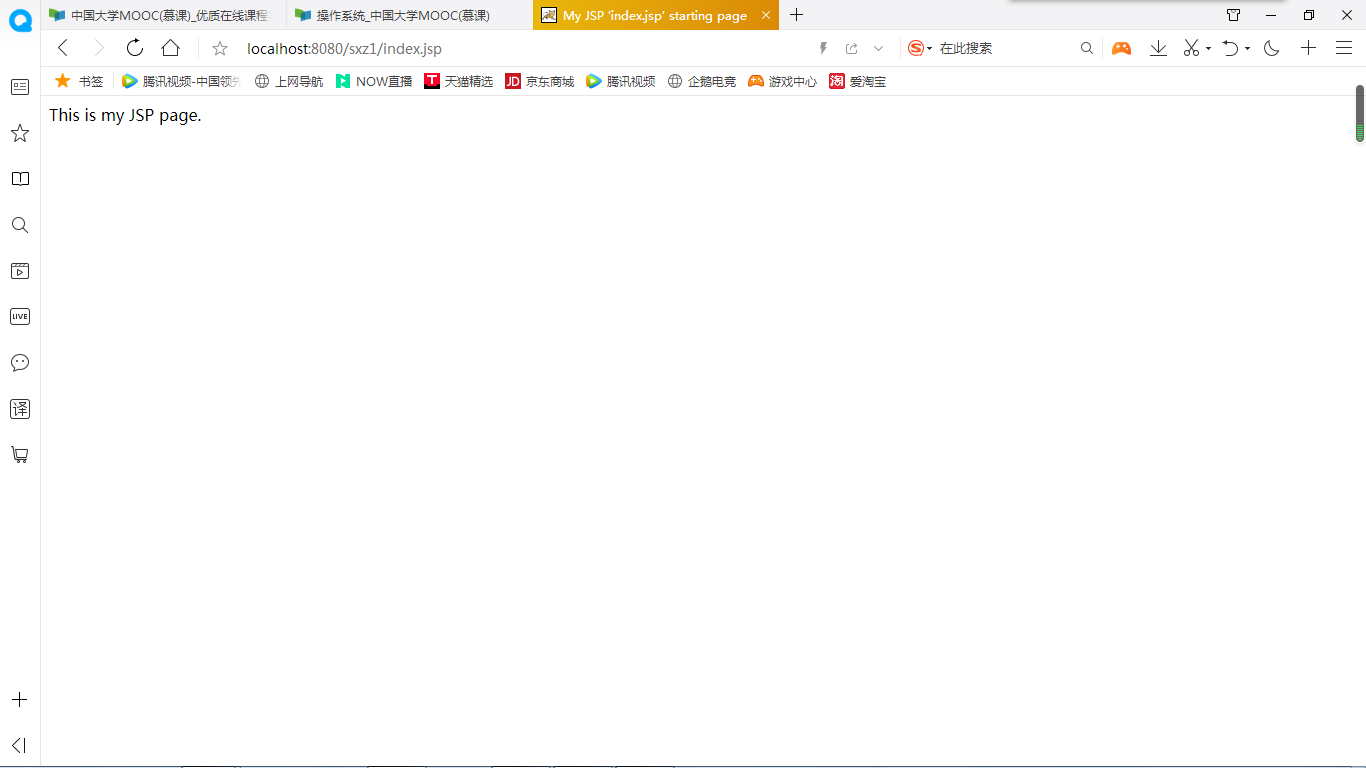Open the shopping cart icon in the sidebar
The image size is (1366, 768).
point(20,454)
